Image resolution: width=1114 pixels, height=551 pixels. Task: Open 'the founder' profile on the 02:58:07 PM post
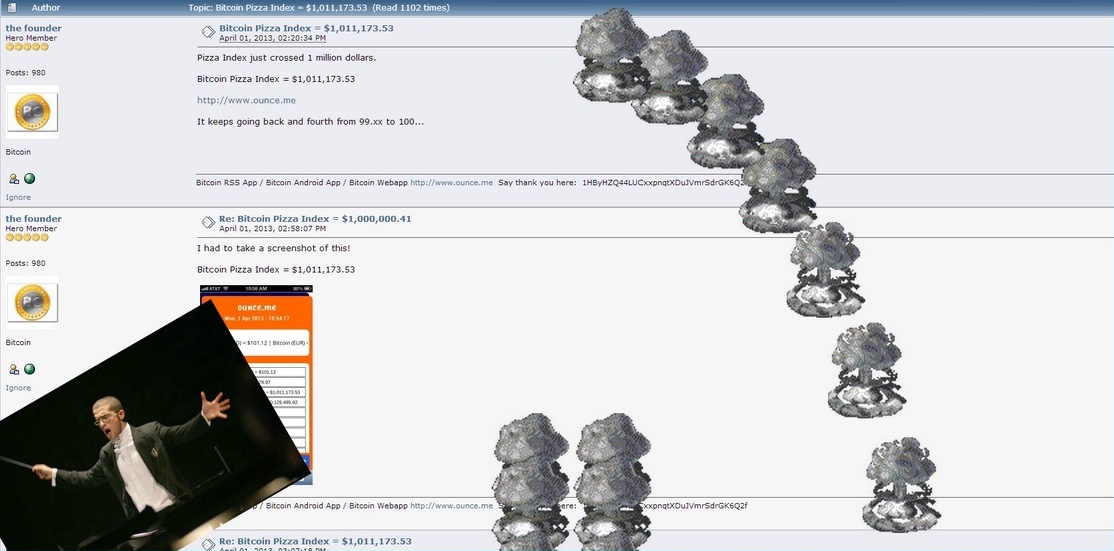33,219
